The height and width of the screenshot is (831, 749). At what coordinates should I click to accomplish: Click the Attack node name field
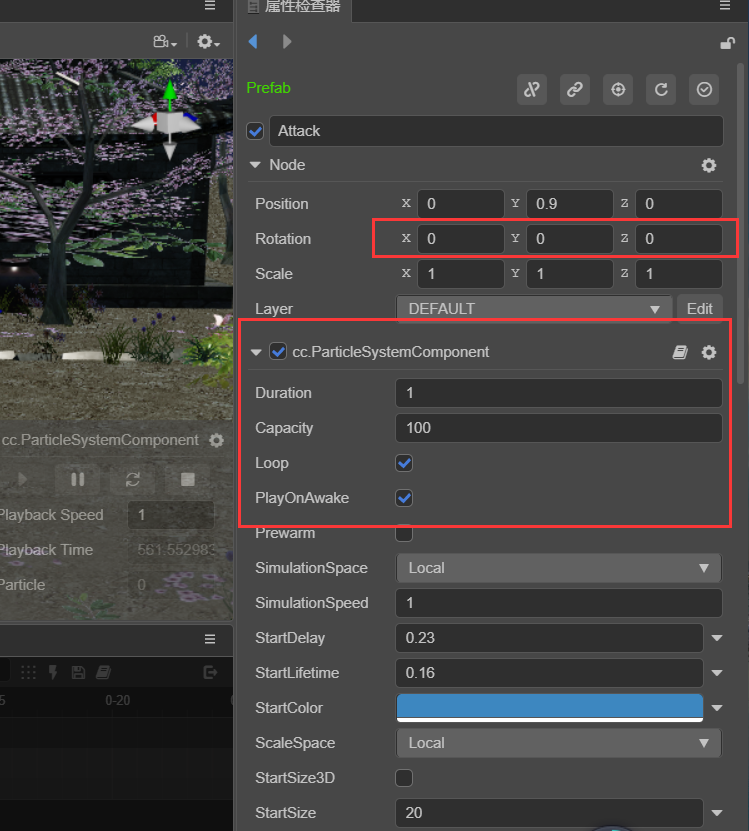496,131
